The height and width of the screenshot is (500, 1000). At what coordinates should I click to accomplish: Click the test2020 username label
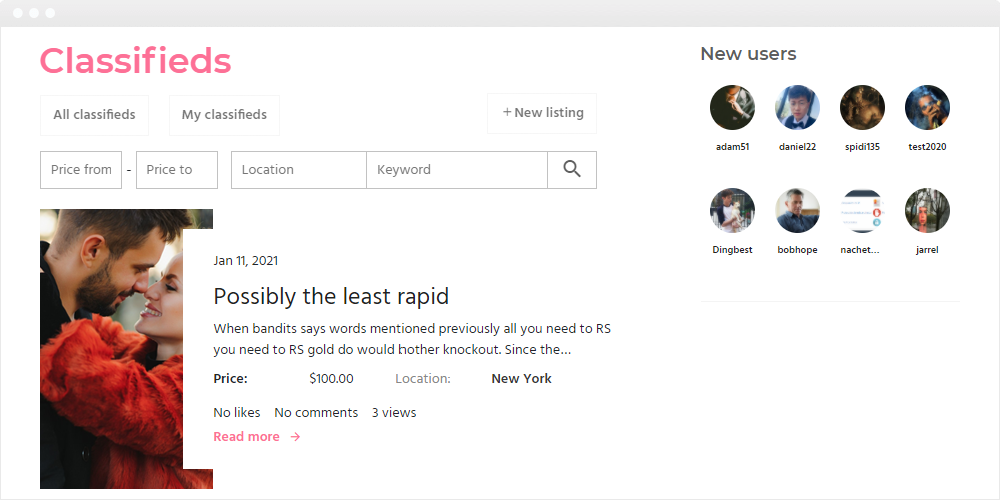click(927, 147)
